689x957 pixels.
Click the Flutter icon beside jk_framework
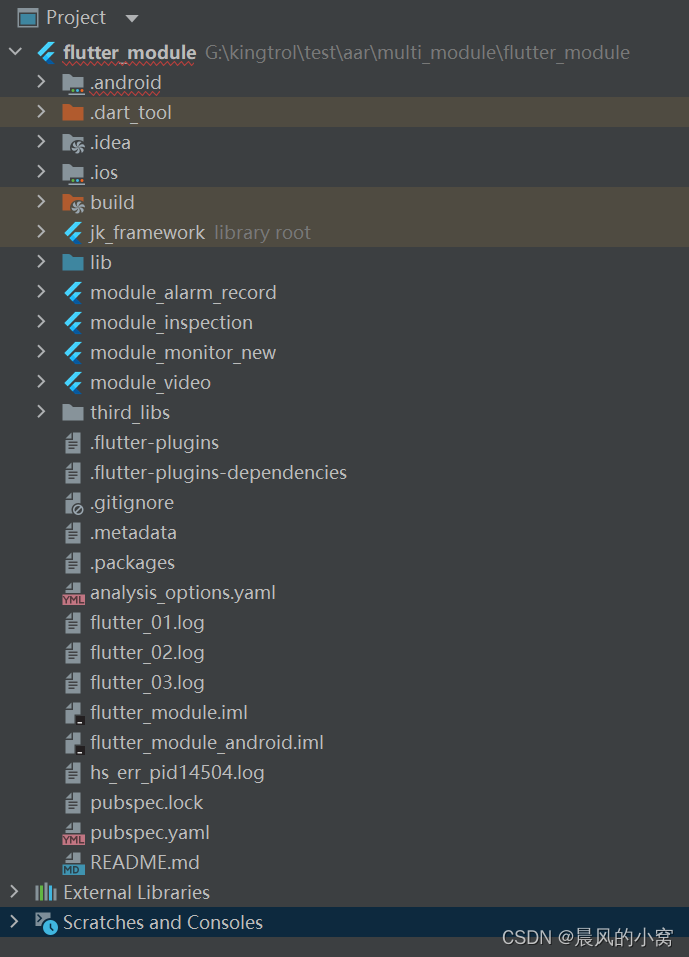(x=73, y=233)
